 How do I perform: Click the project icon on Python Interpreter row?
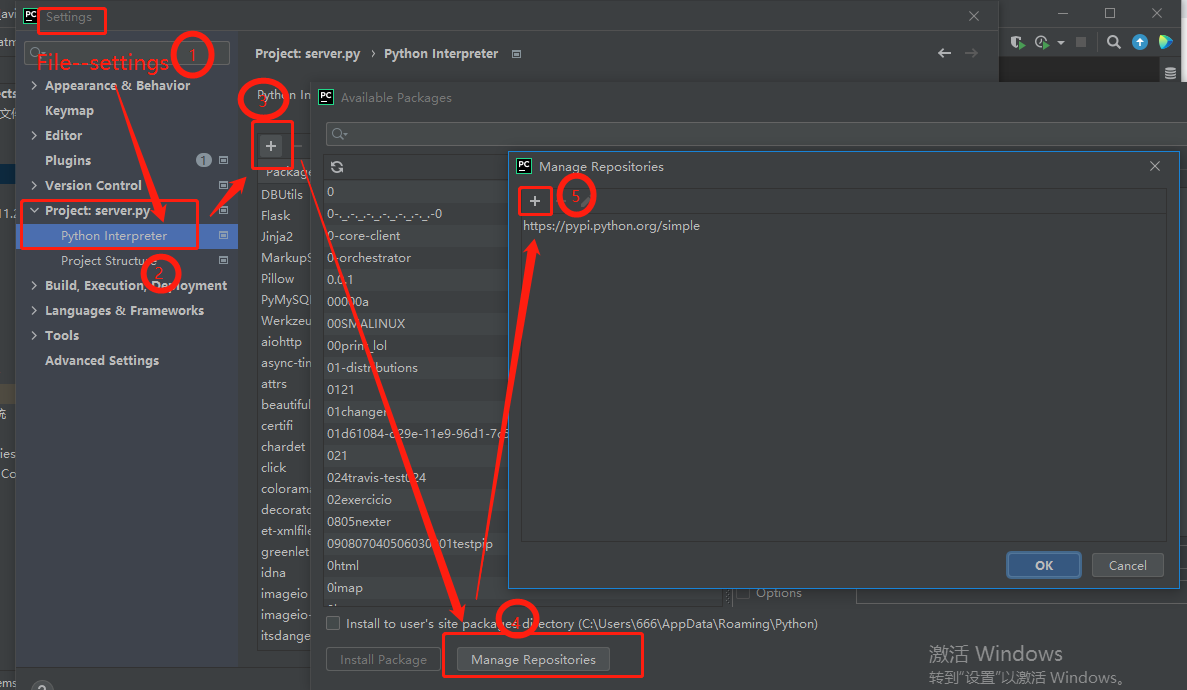(223, 236)
